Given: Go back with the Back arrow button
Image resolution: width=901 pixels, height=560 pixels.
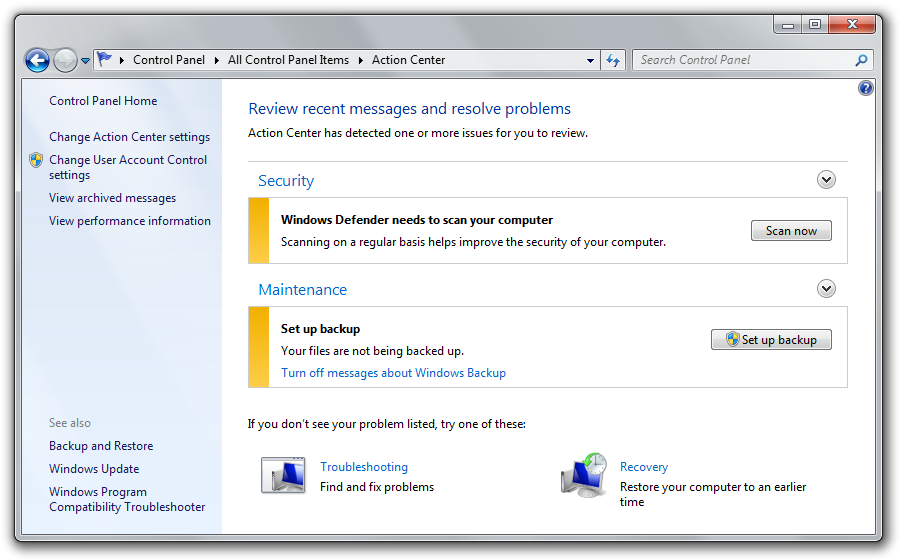Looking at the screenshot, I should tap(37, 60).
